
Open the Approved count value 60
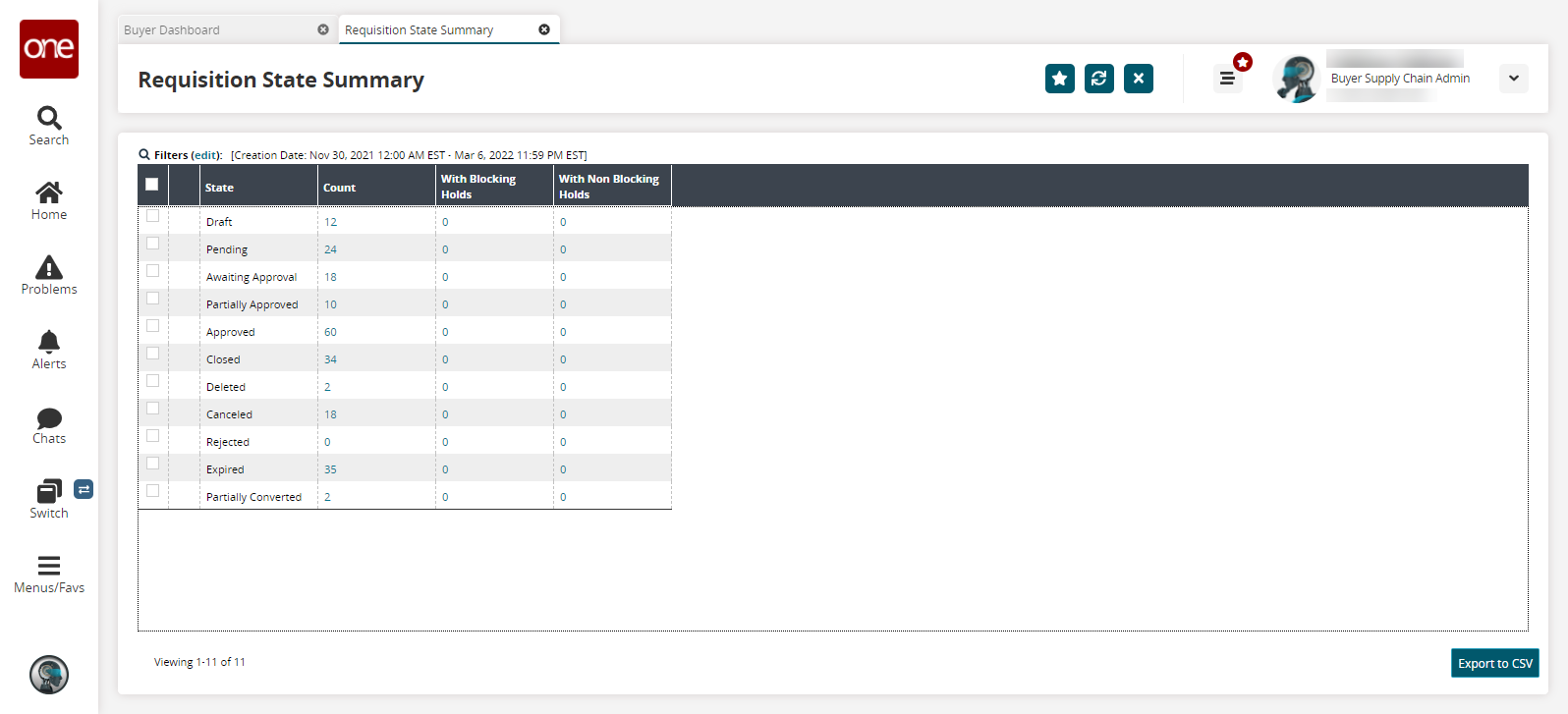point(331,332)
